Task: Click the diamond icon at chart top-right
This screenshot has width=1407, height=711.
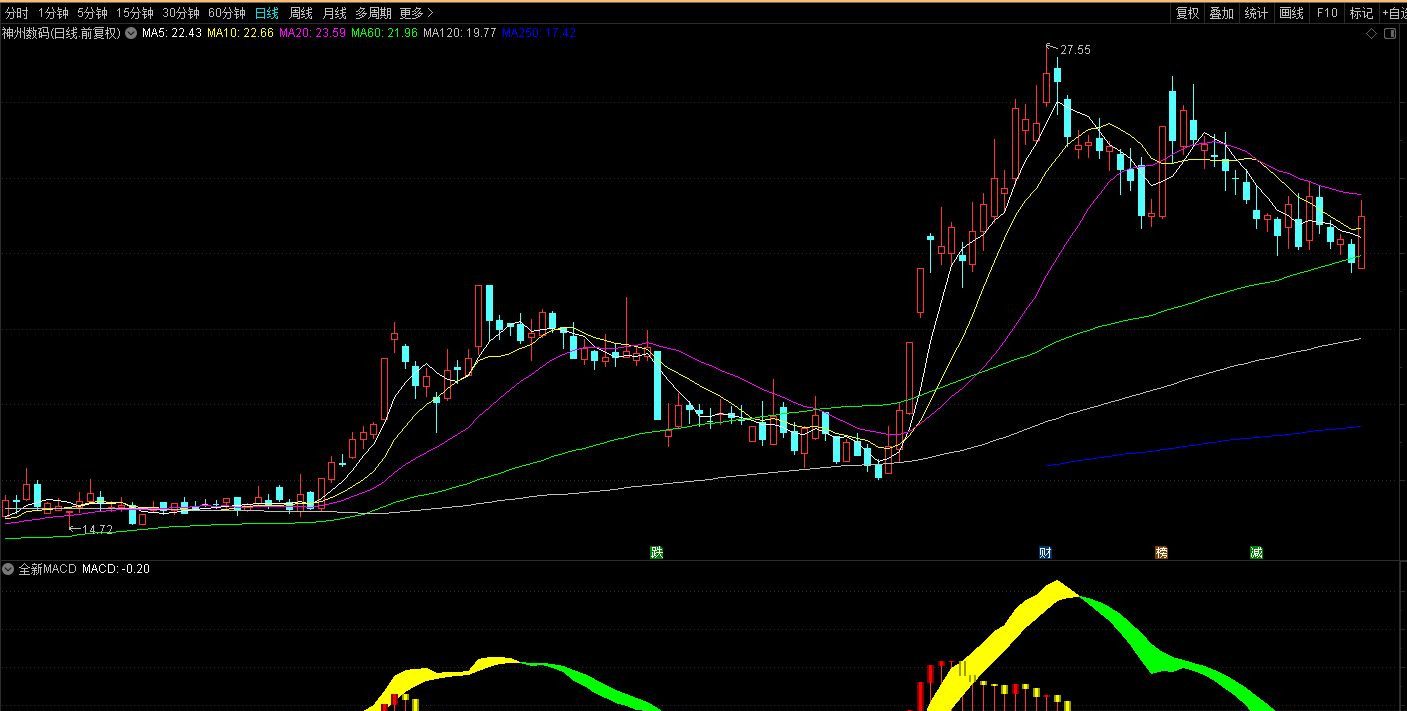Action: click(x=1371, y=33)
